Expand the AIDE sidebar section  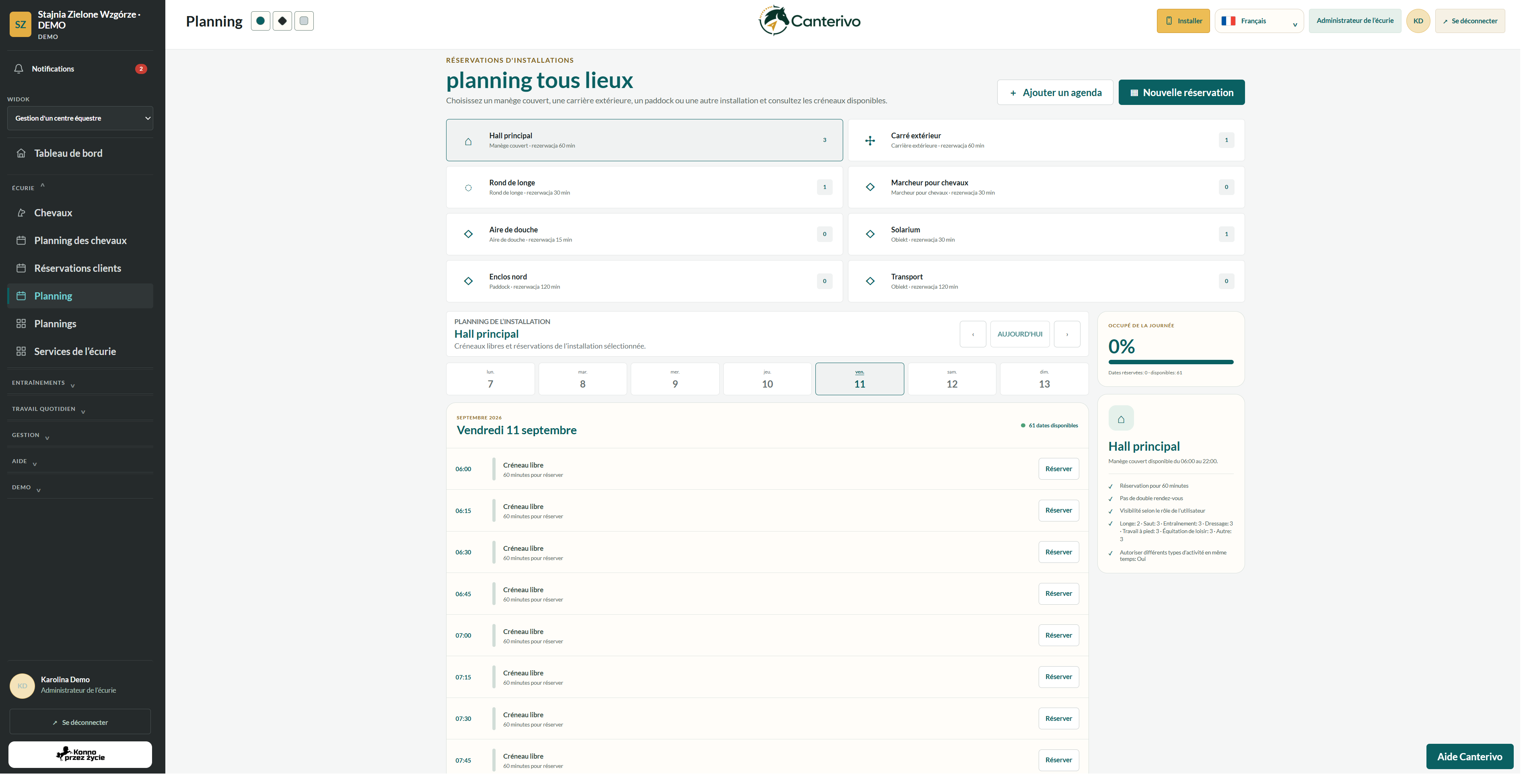[24, 462]
